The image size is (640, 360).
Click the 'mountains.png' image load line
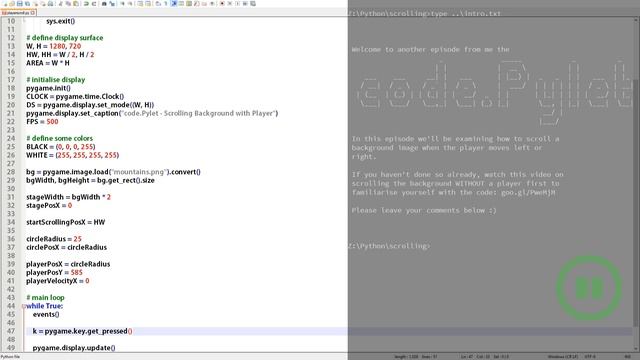113,172
